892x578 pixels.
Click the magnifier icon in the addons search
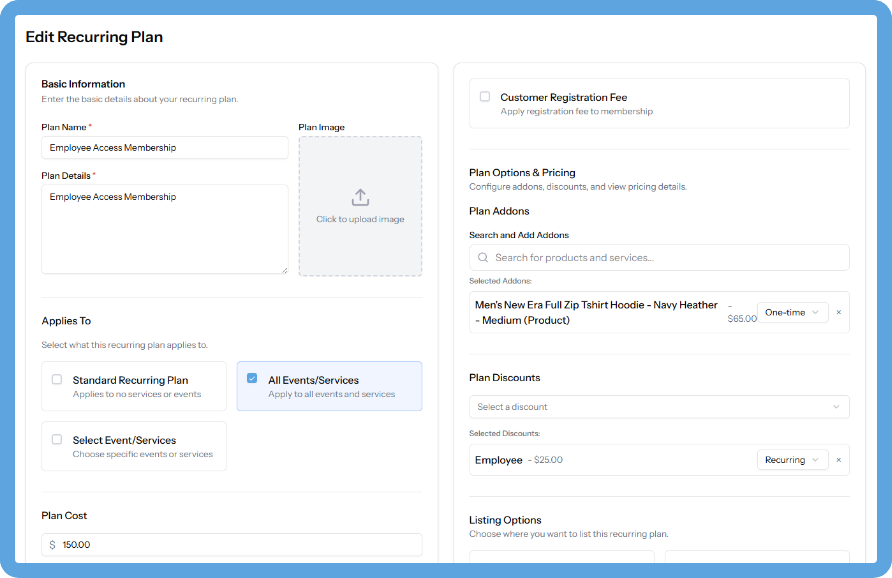[483, 257]
